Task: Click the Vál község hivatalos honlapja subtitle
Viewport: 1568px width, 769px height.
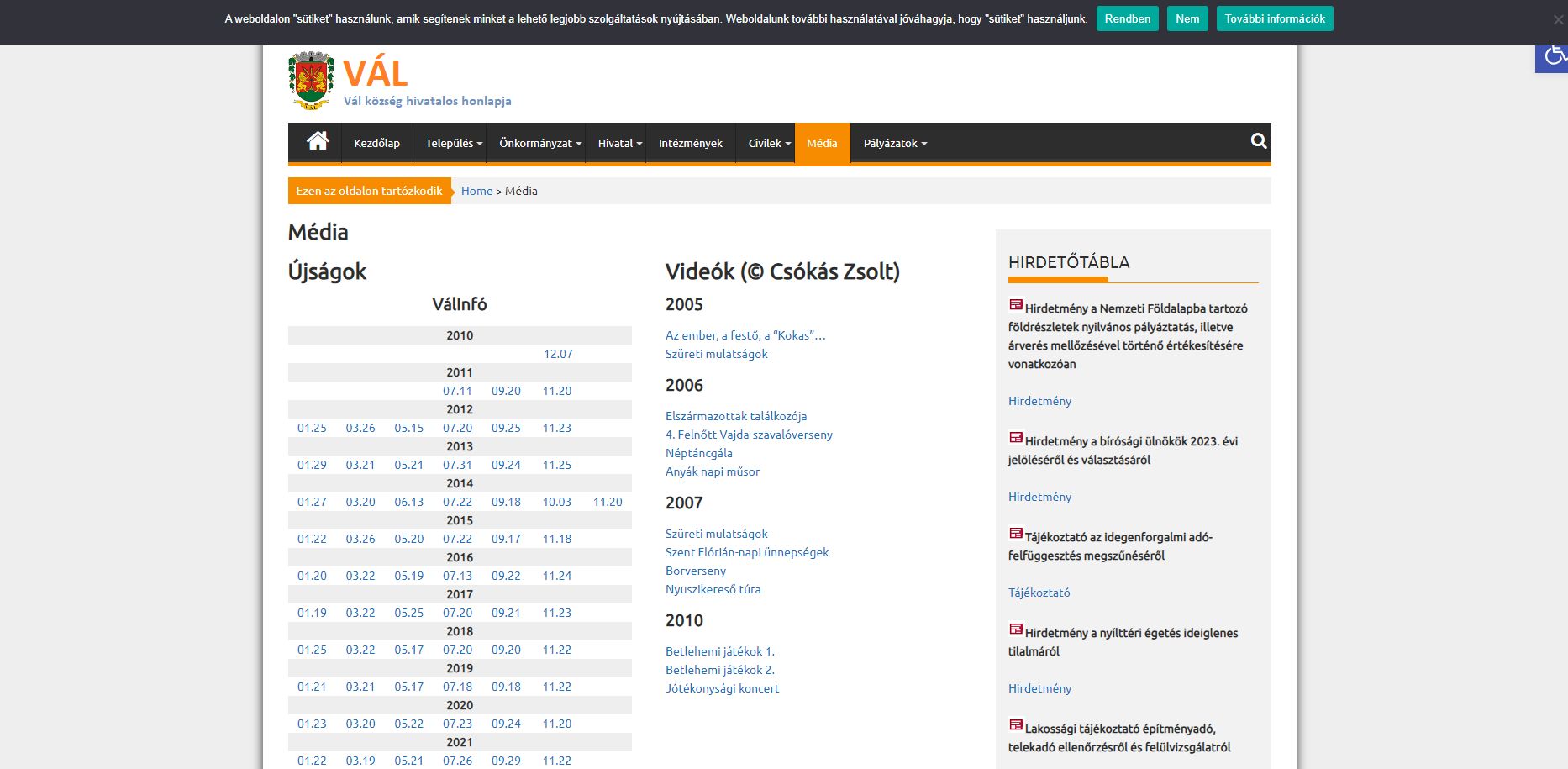Action: (x=427, y=101)
